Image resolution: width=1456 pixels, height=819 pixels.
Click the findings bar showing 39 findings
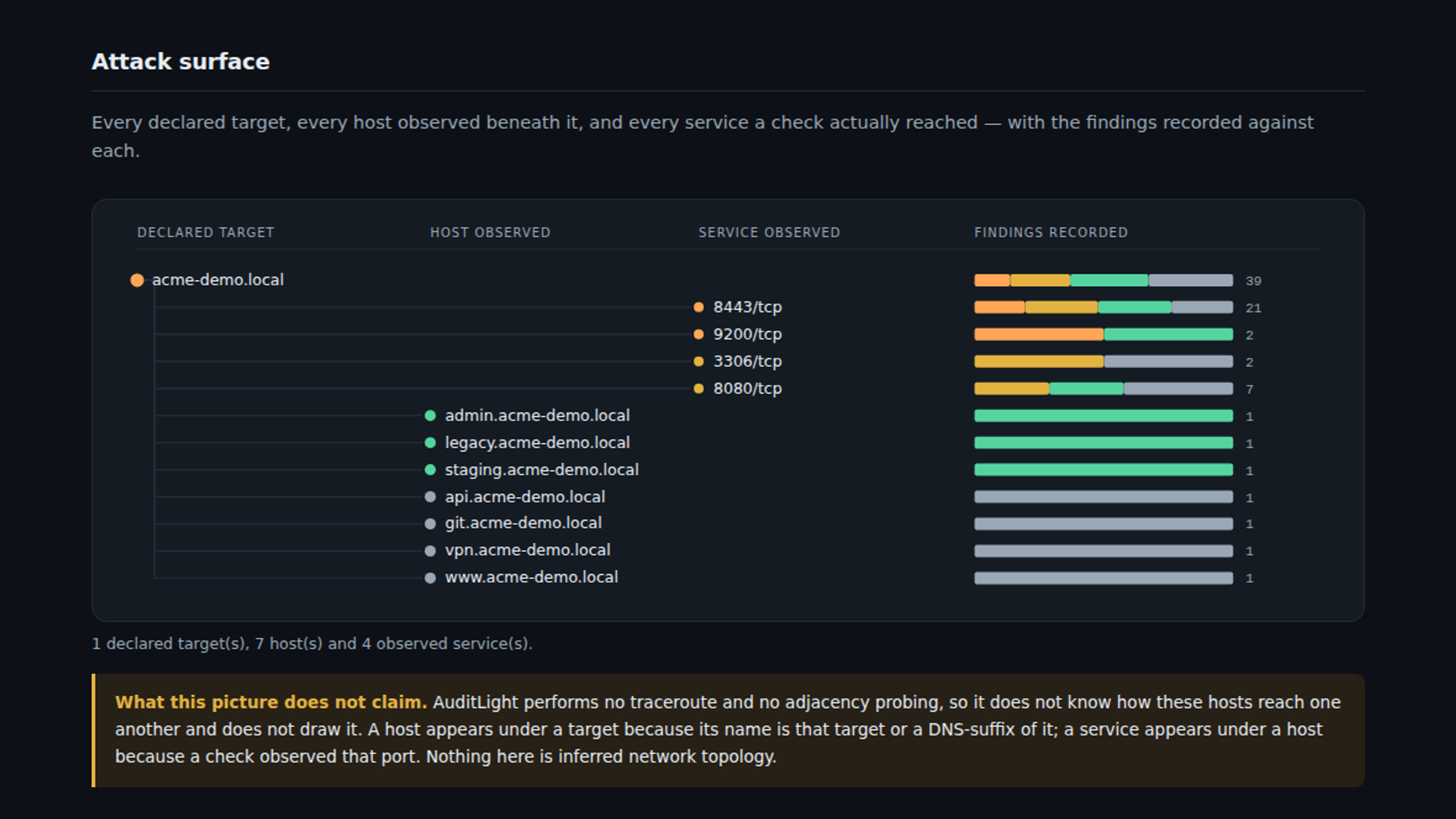pos(1103,280)
